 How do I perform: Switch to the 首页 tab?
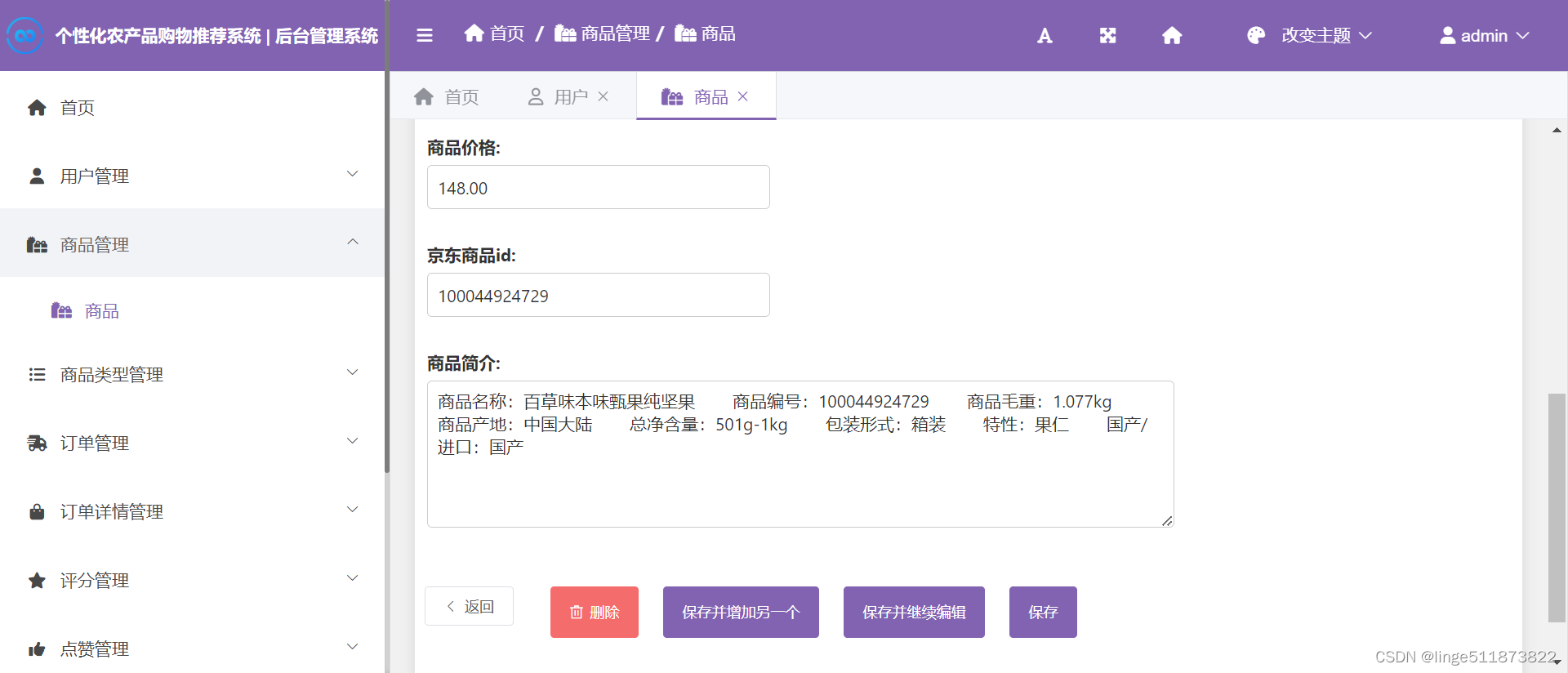click(x=446, y=96)
